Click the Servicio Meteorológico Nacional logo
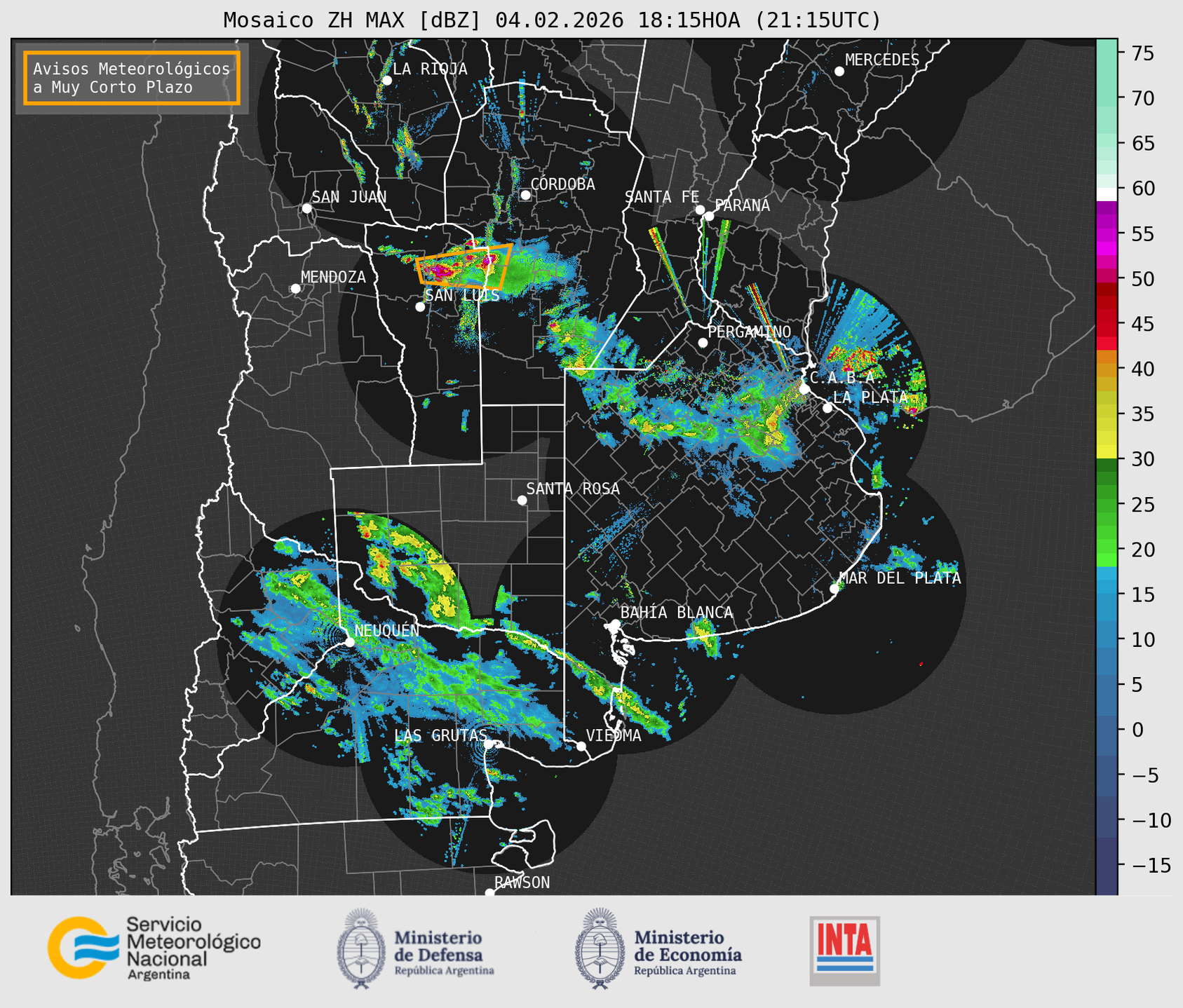Image resolution: width=1183 pixels, height=1008 pixels. coord(154,948)
